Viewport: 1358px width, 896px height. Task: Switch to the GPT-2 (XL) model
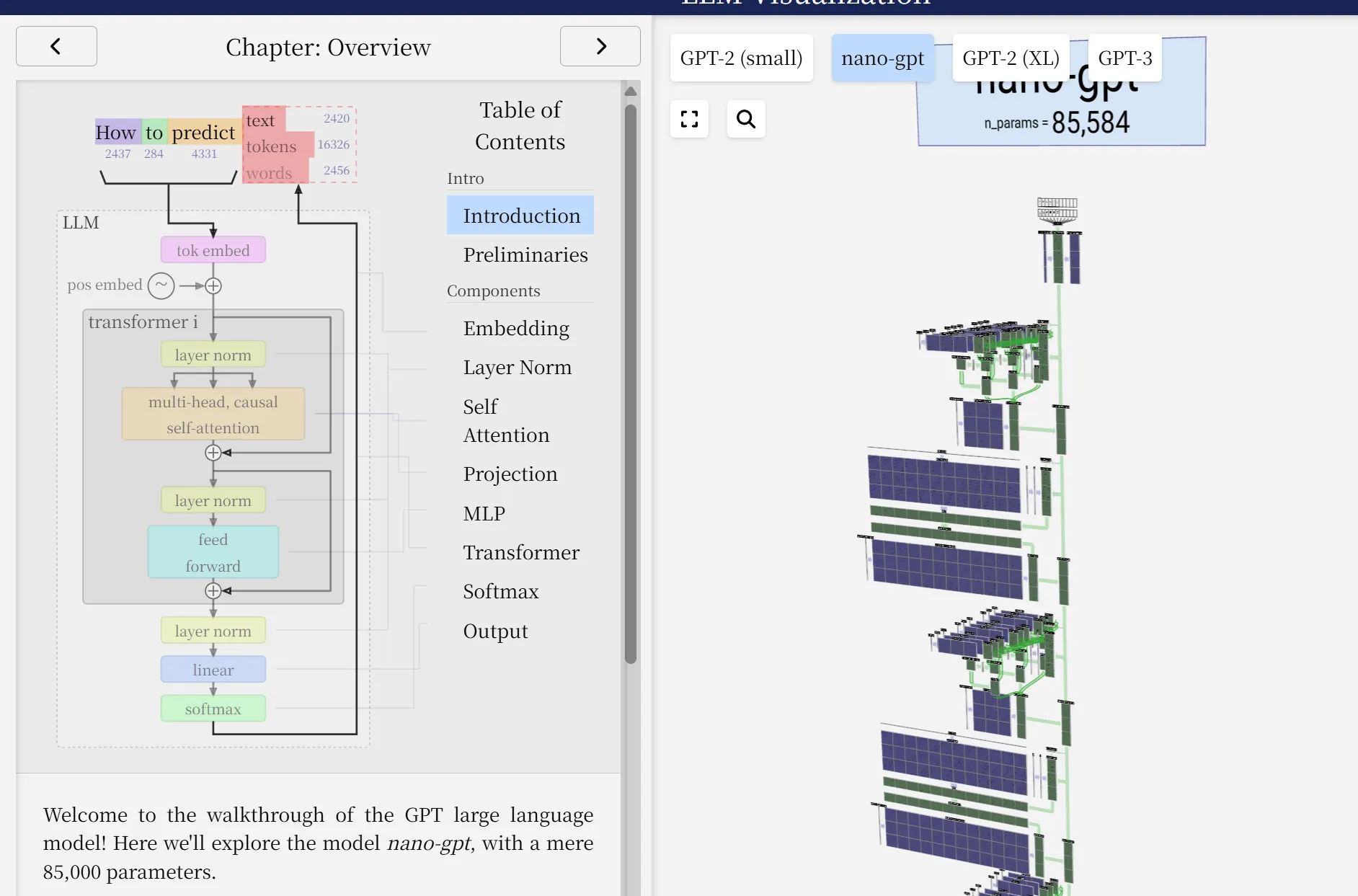coord(1011,58)
